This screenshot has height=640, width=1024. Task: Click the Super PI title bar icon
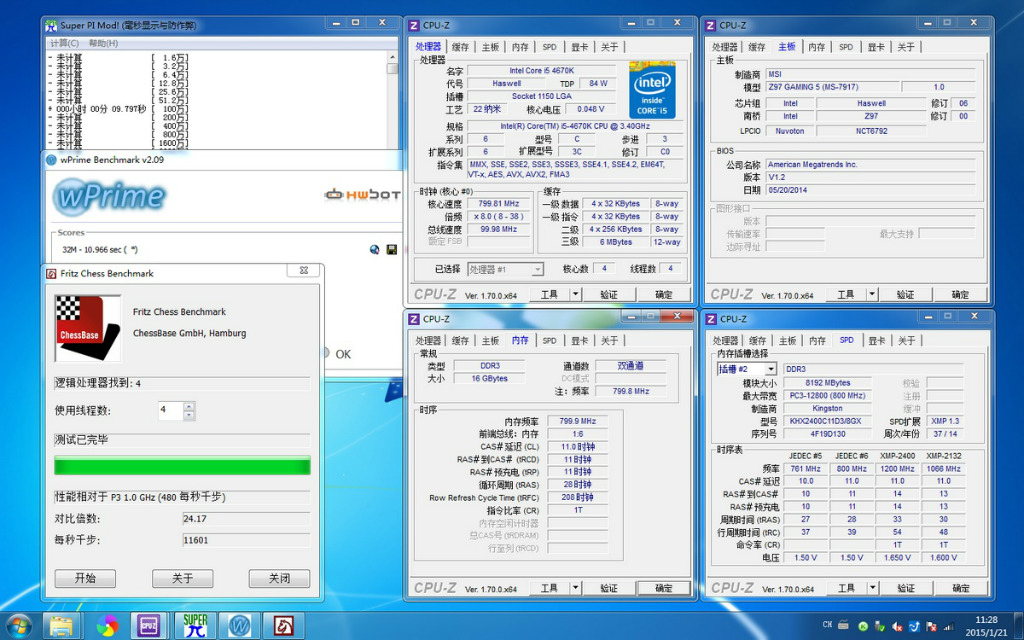[51, 25]
